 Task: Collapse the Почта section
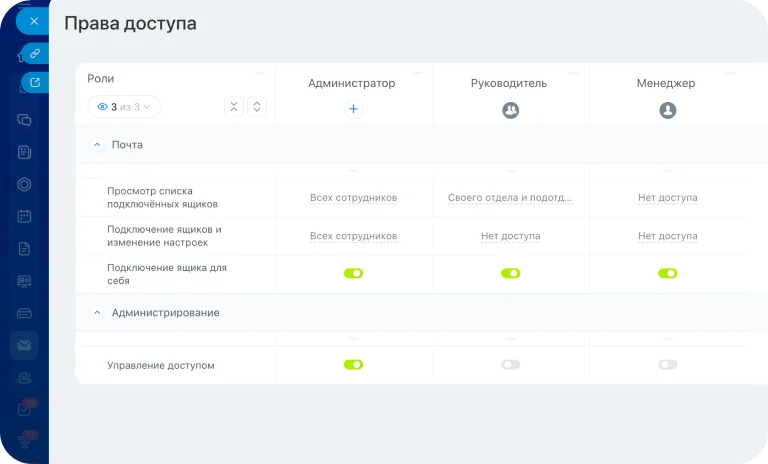tap(97, 145)
